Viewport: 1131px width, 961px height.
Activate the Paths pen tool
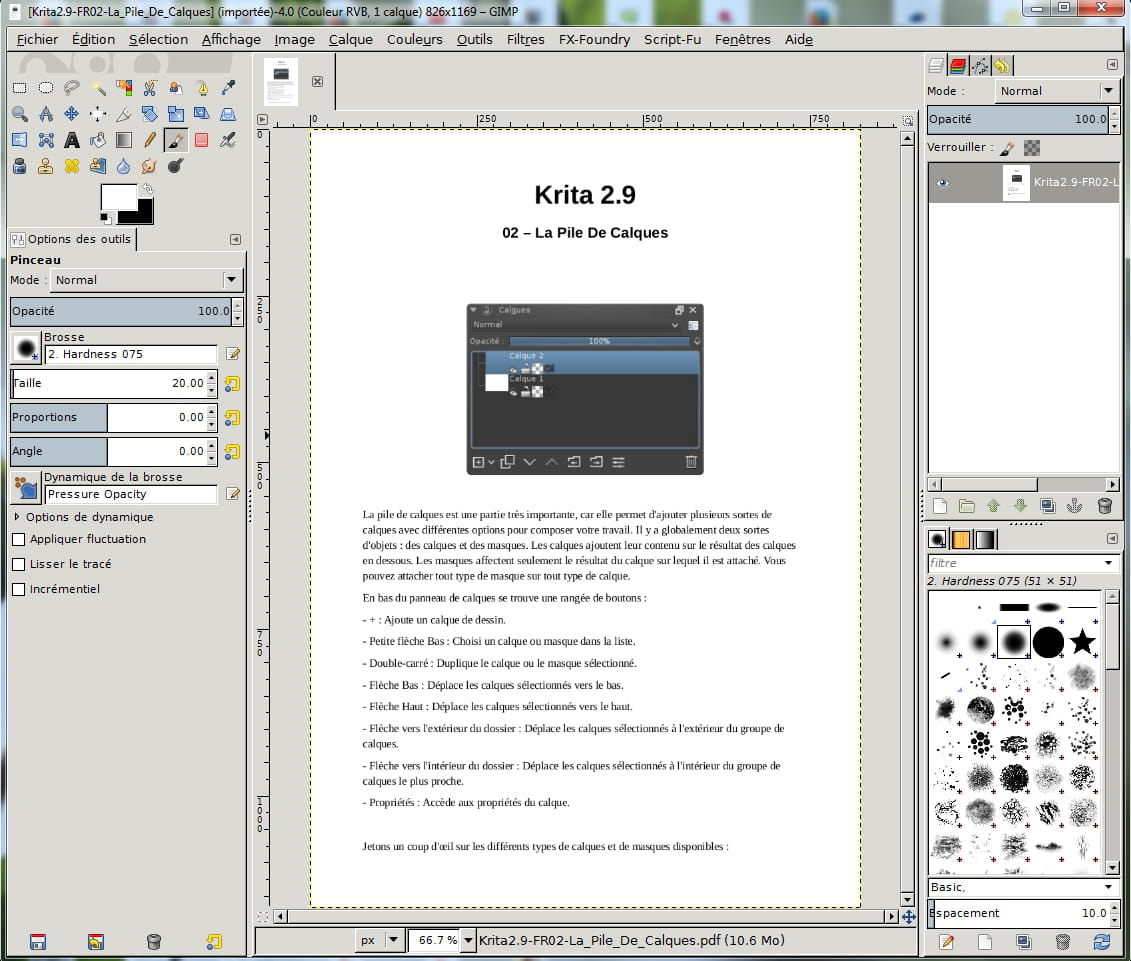[x=201, y=88]
